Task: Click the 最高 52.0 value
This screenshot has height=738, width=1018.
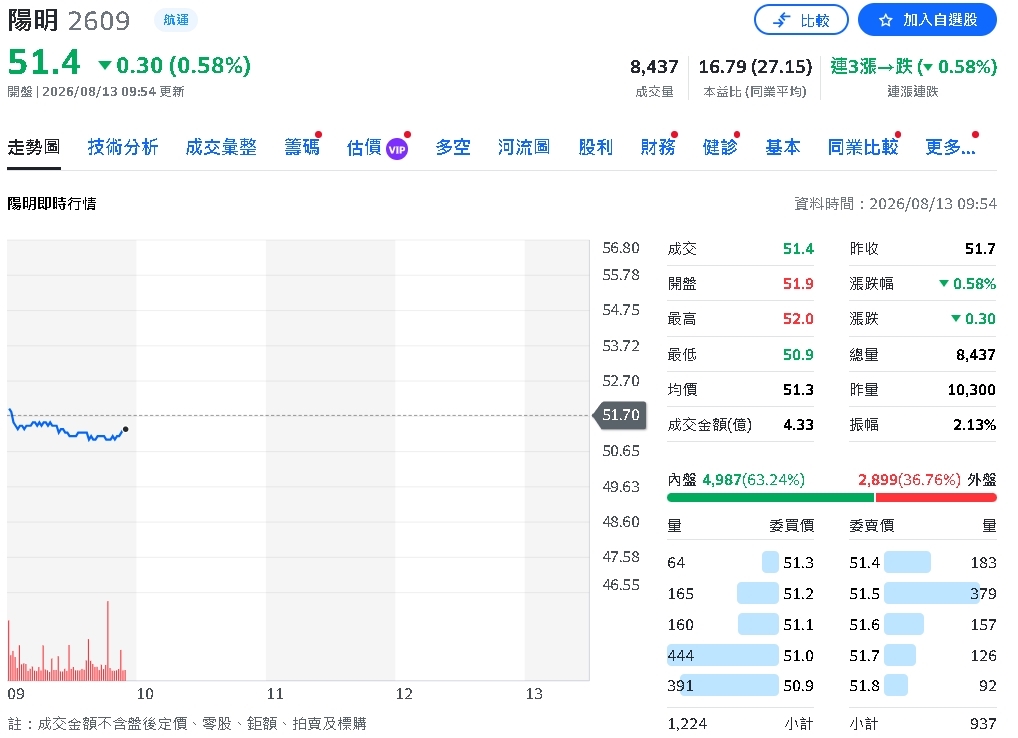Action: (x=798, y=319)
